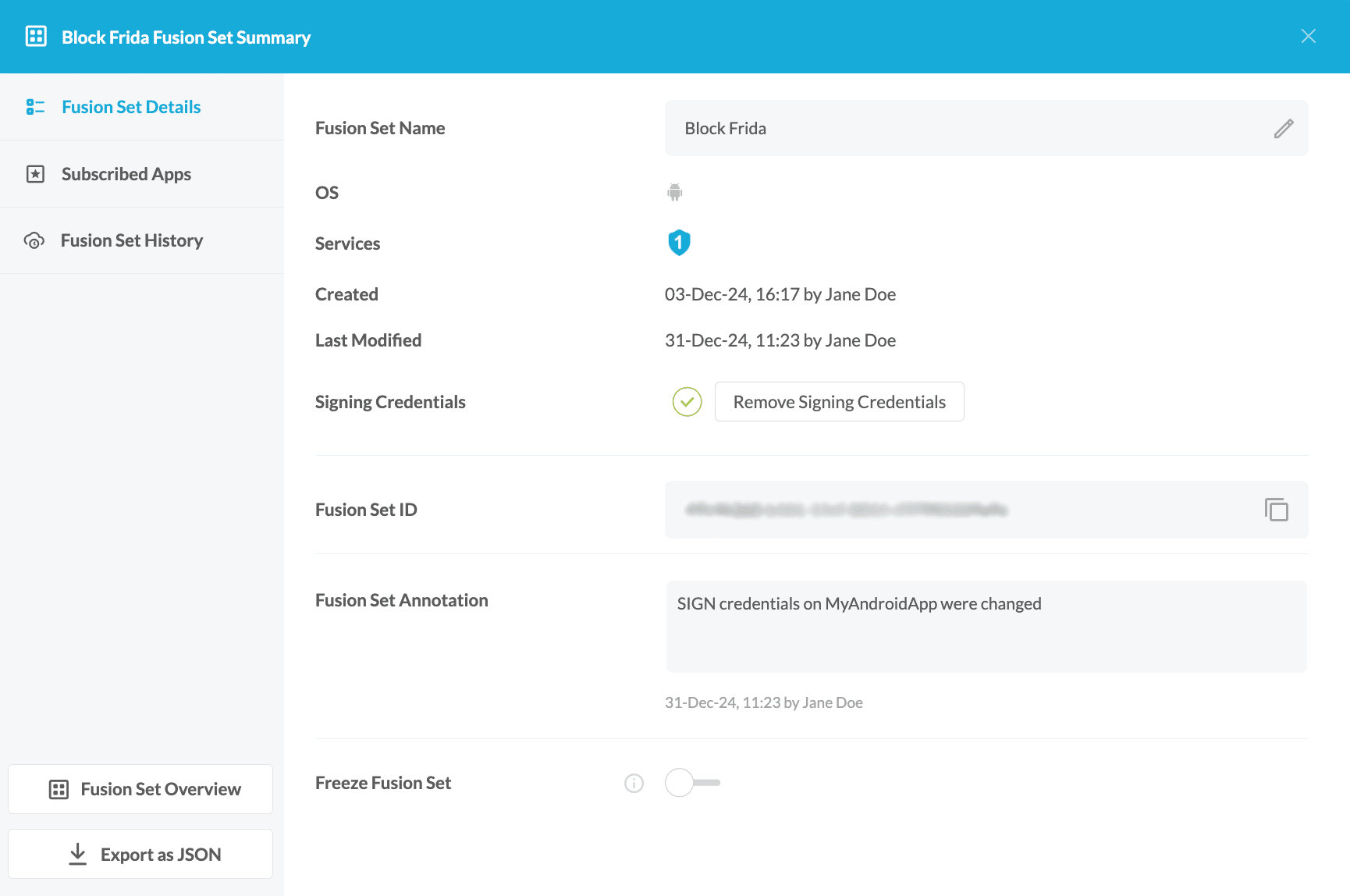Image resolution: width=1350 pixels, height=896 pixels.
Task: Open Fusion Set Overview
Action: point(140,789)
